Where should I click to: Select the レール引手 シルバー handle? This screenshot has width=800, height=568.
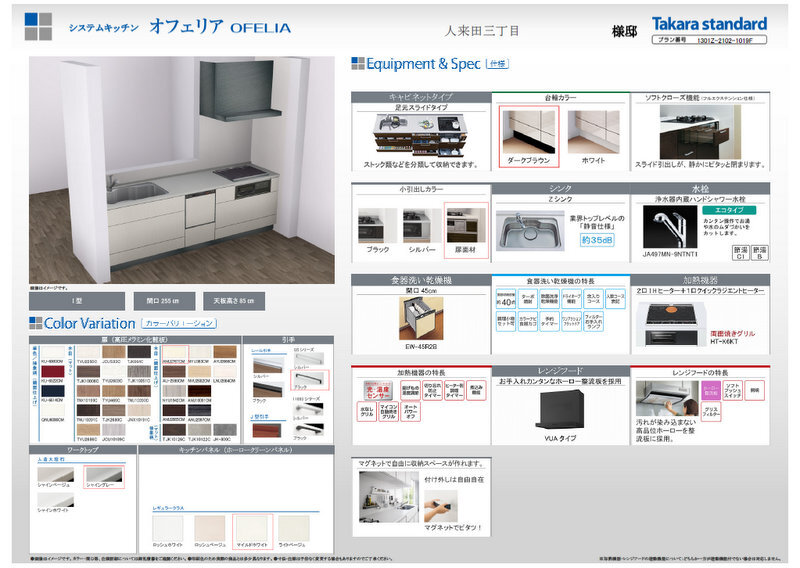[x=268, y=364]
